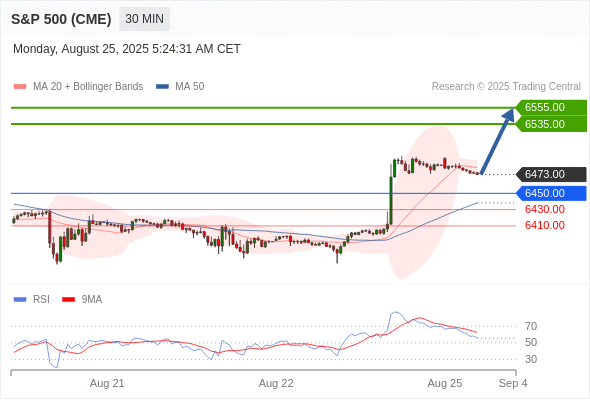The width and height of the screenshot is (590, 400).
Task: Click the MA 50 legend label
Action: (190, 87)
